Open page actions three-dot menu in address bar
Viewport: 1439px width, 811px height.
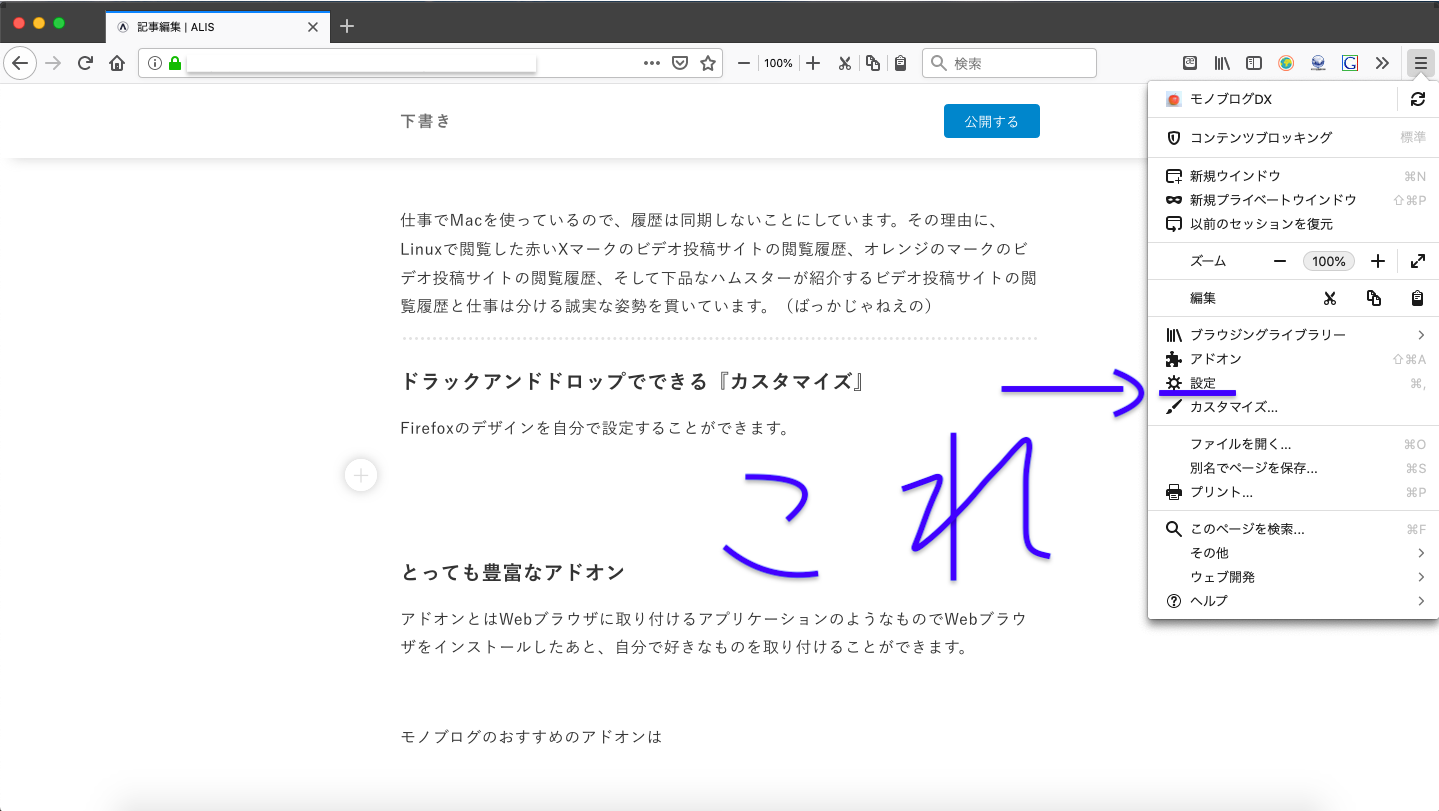pos(652,63)
